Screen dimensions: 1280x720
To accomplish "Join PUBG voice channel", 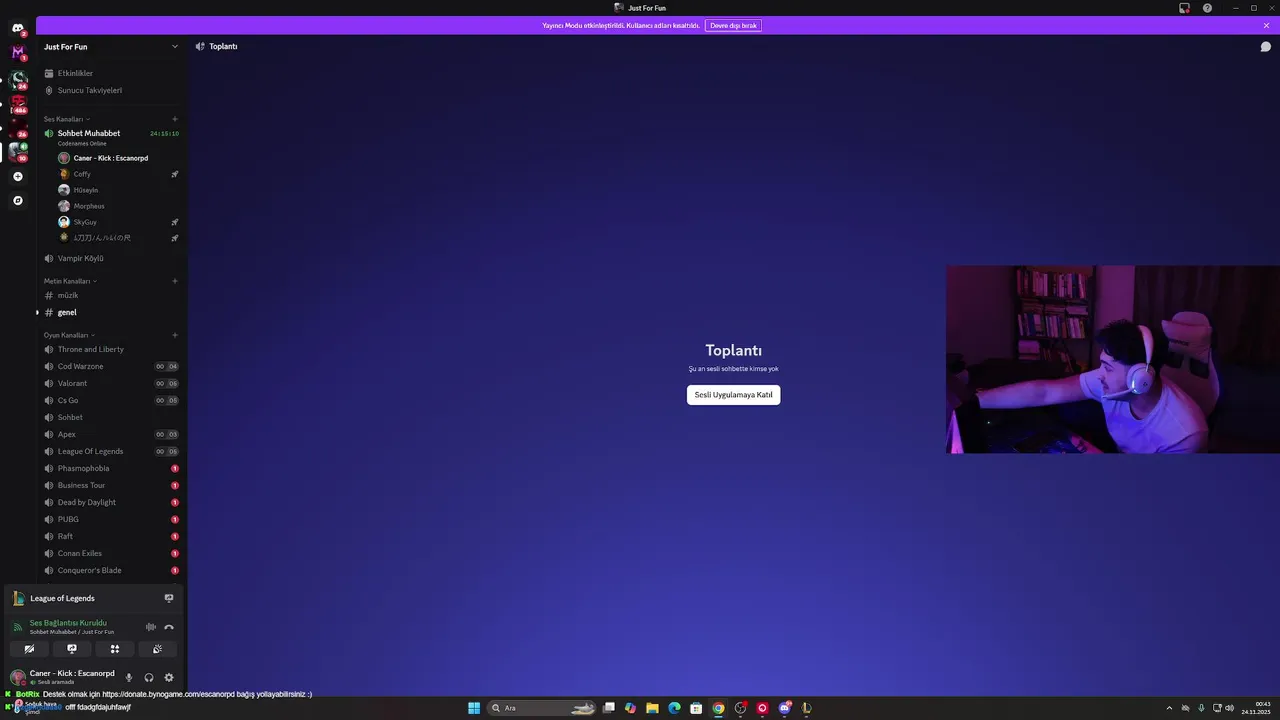I will [110, 519].
